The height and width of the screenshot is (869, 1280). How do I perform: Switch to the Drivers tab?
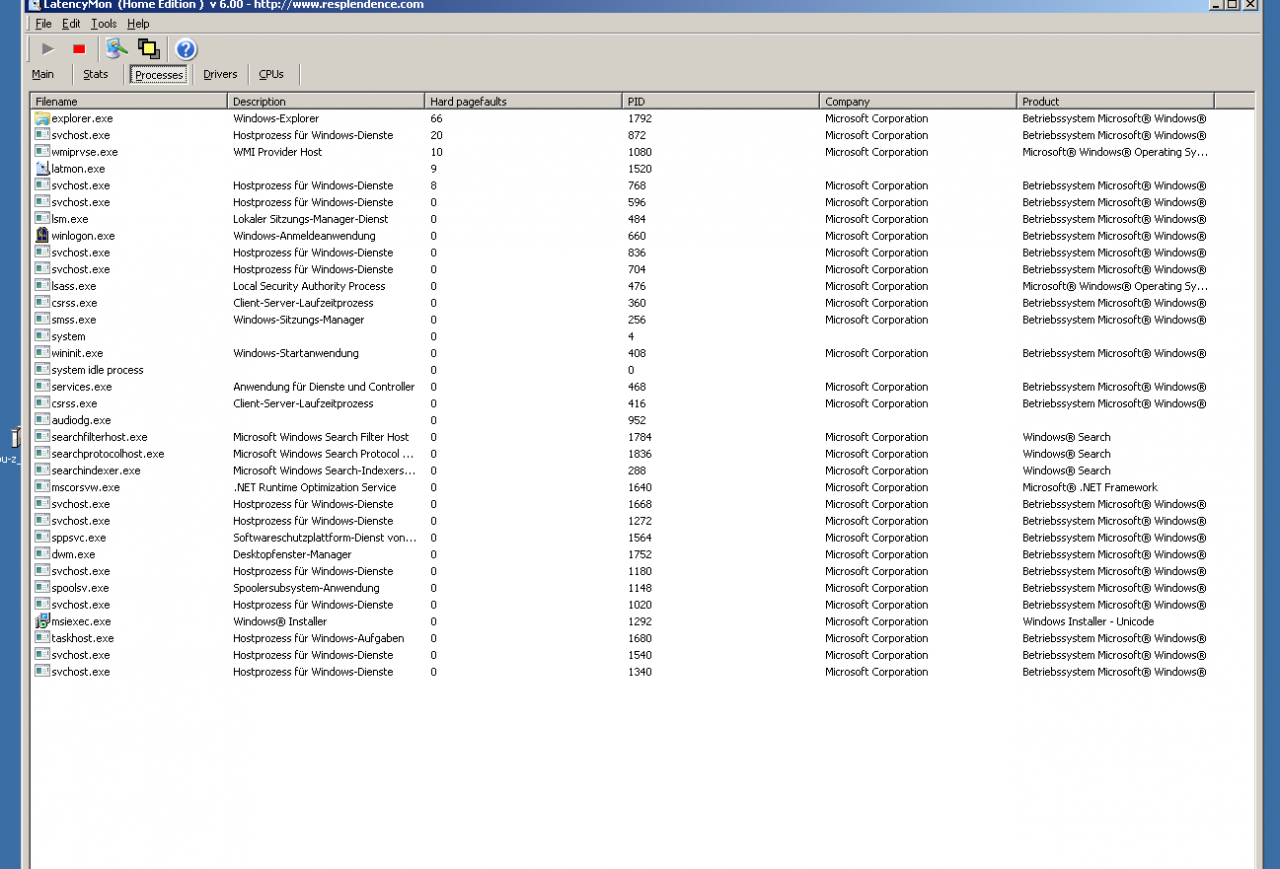click(x=220, y=74)
